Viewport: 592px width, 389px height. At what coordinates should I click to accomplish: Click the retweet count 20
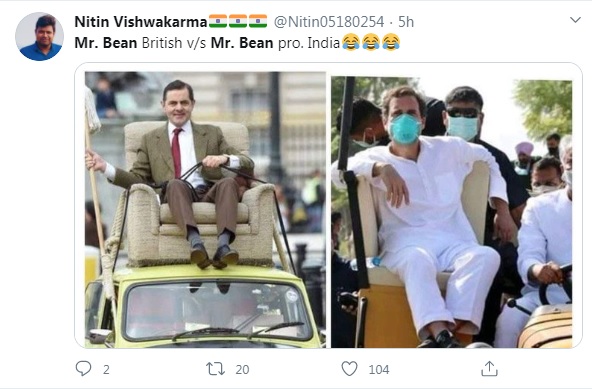(242, 369)
